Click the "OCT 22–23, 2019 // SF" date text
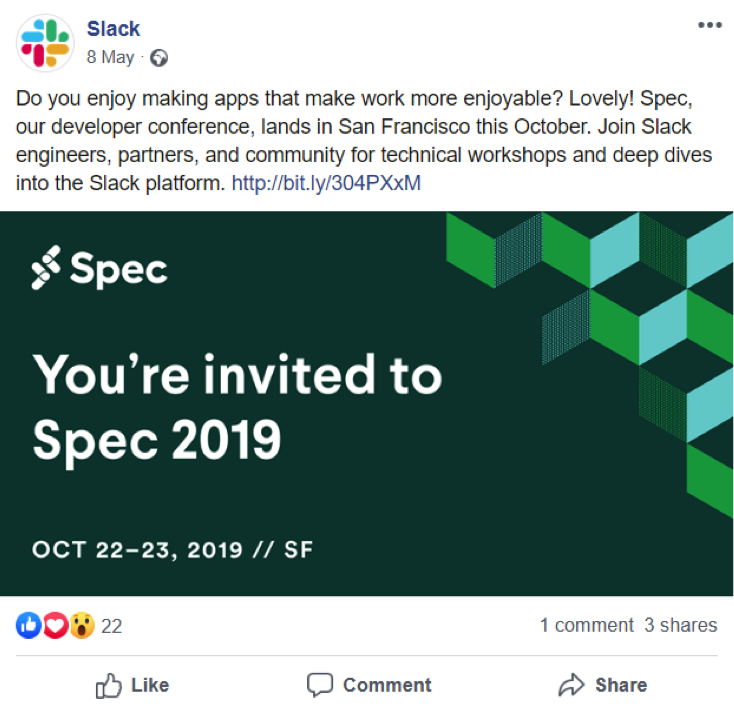Viewport: 734px width, 712px height. (x=174, y=549)
